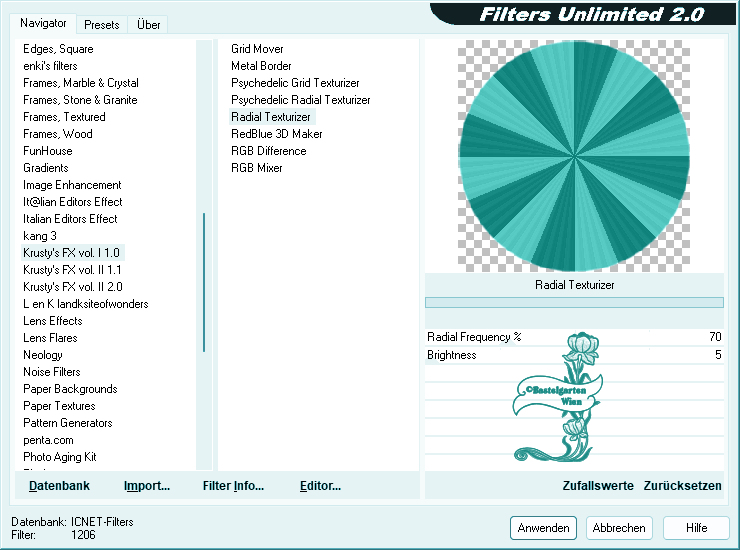Select the Metal Border filter
The width and height of the screenshot is (740, 550).
(261, 66)
